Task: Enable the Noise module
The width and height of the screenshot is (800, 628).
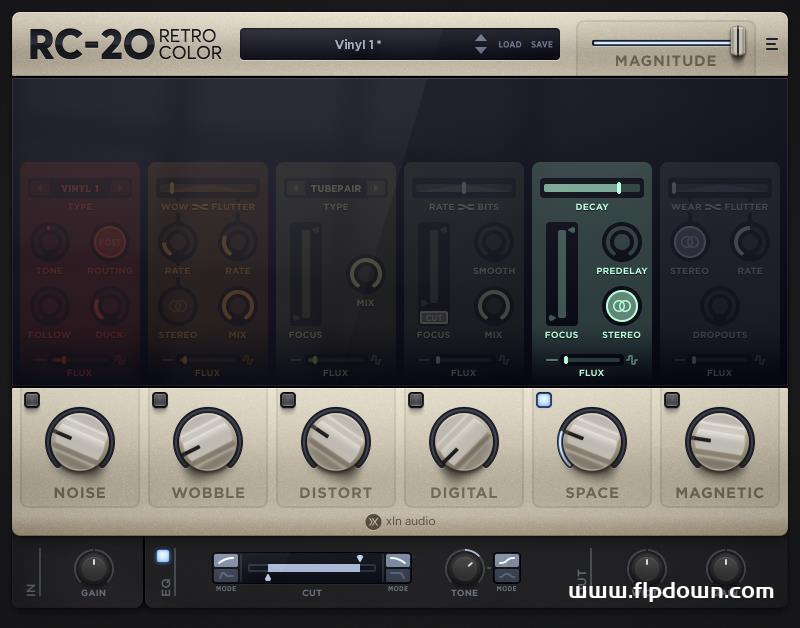Action: click(33, 399)
